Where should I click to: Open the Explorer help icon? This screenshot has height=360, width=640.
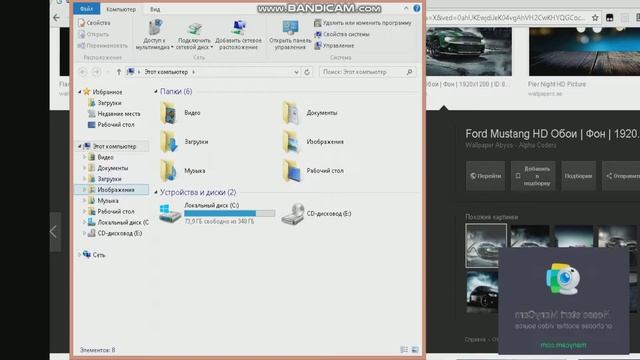(x=416, y=8)
